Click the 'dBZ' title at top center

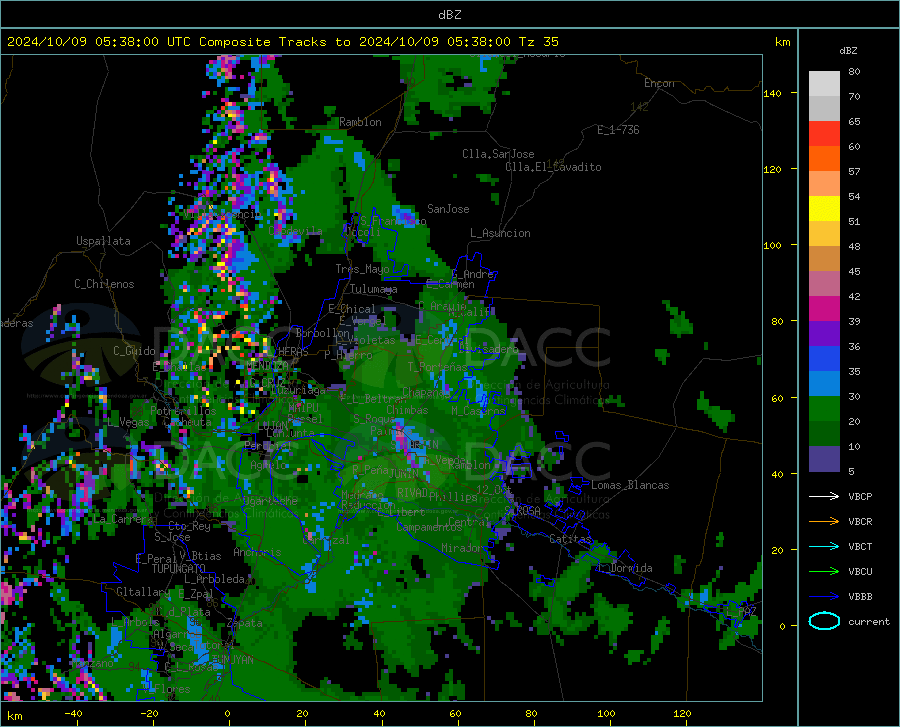pos(449,15)
